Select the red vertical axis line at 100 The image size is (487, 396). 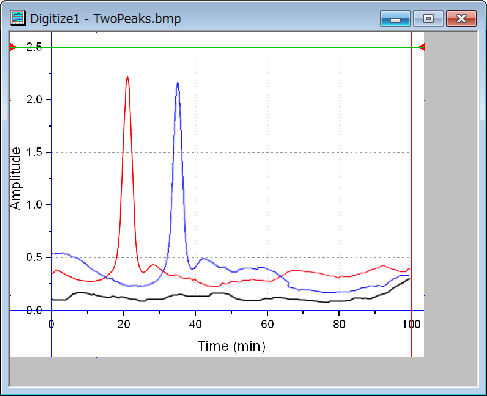point(411,193)
